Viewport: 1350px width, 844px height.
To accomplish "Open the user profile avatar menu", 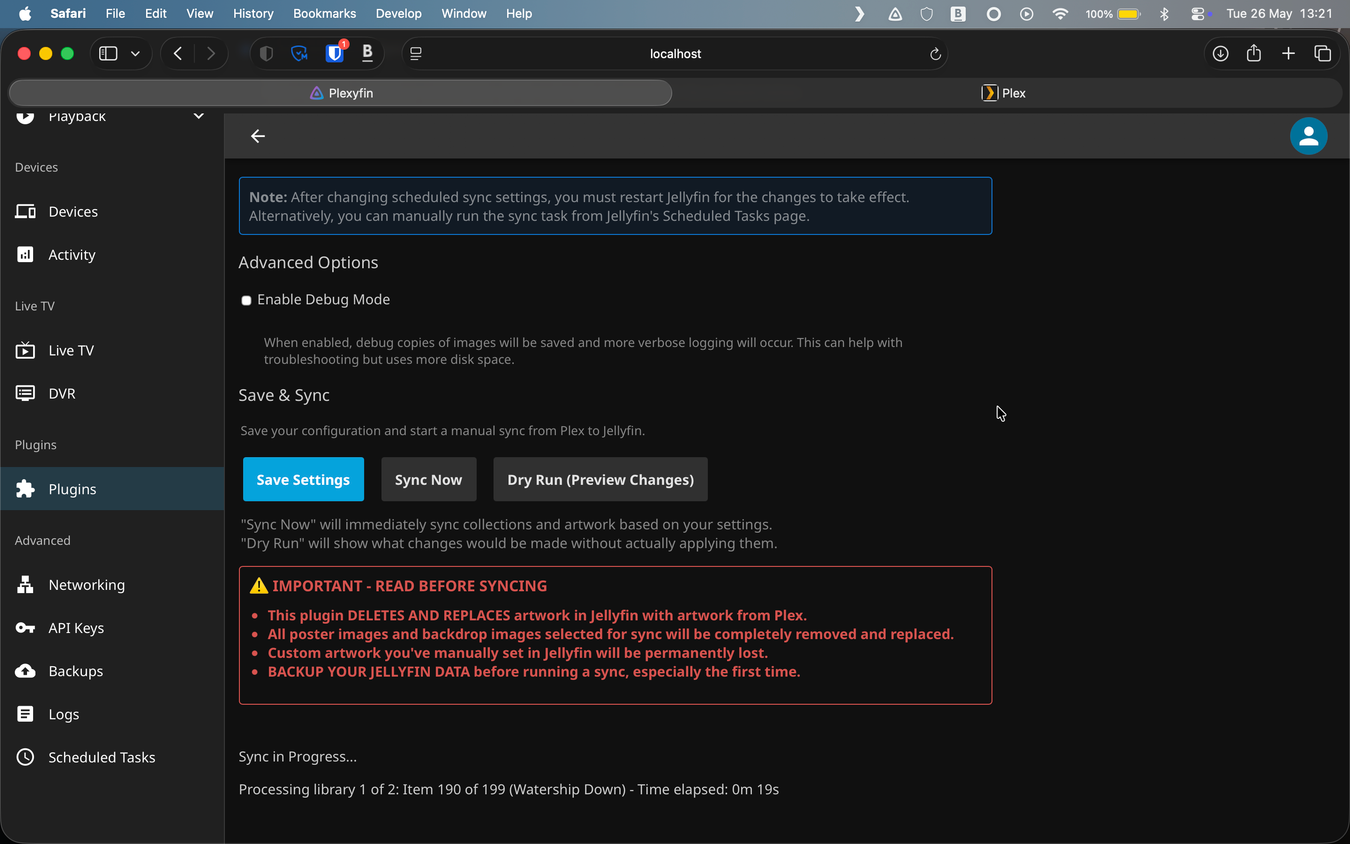I will point(1308,136).
